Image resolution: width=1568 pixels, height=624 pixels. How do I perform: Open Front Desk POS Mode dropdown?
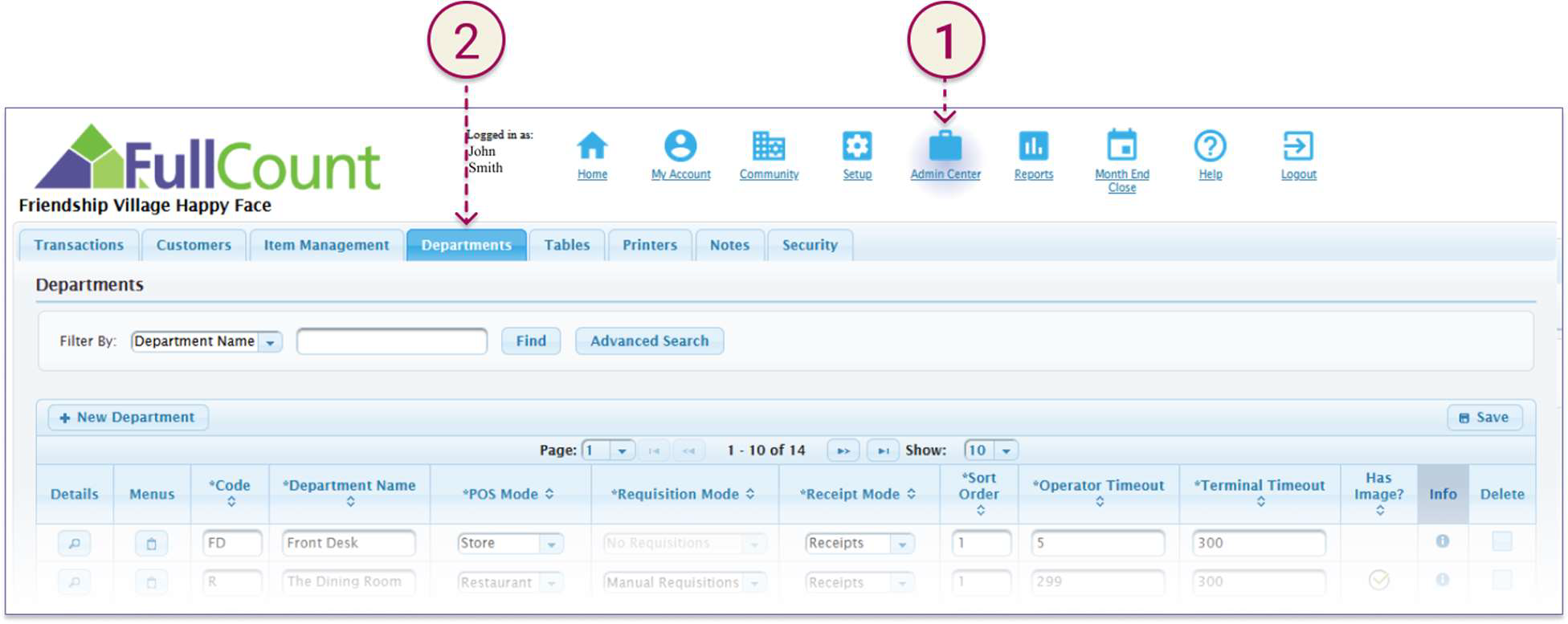[551, 544]
